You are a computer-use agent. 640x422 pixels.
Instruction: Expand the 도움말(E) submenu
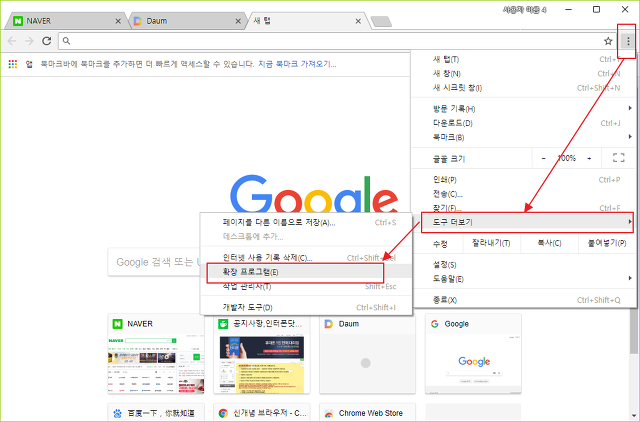(524, 279)
